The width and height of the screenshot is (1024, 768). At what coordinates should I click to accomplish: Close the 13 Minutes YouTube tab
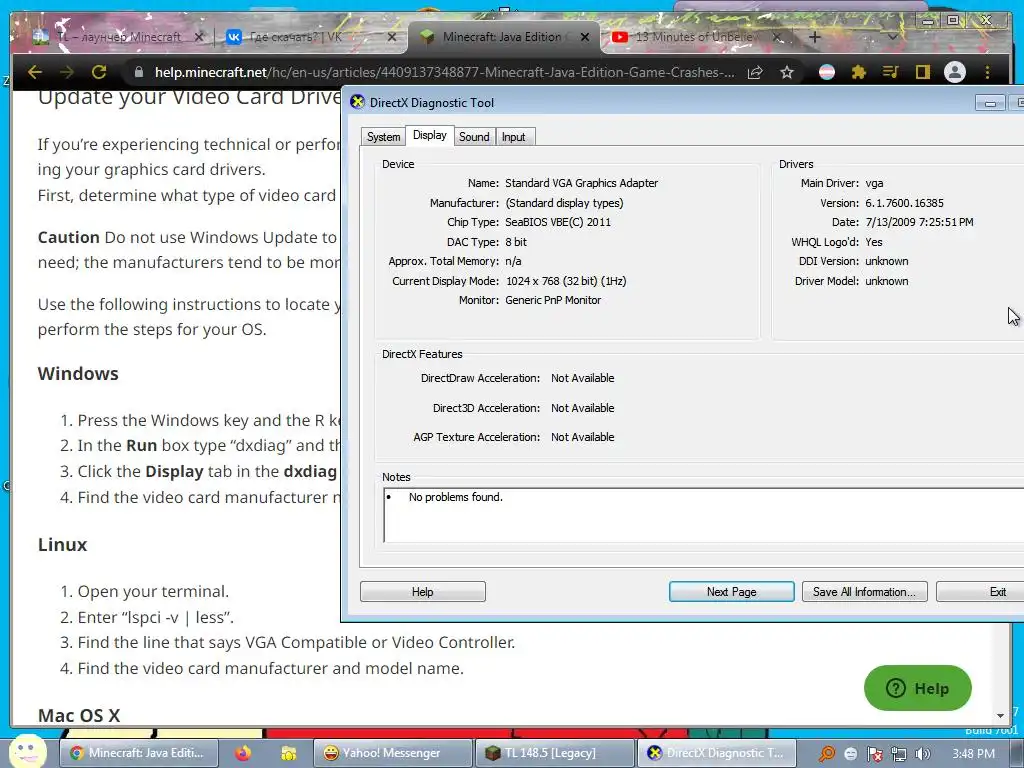pos(777,37)
